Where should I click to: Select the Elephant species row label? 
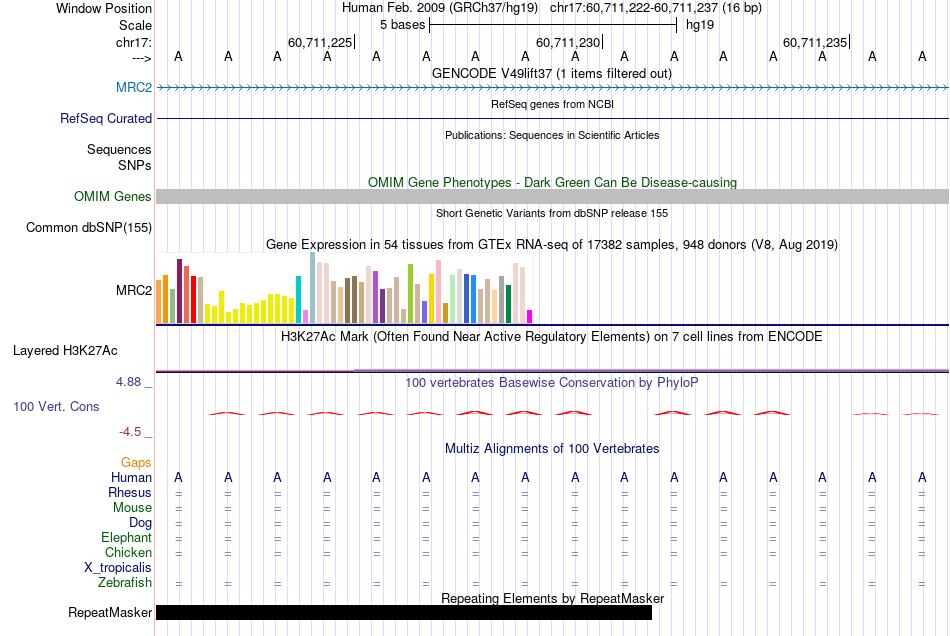pyautogui.click(x=127, y=537)
